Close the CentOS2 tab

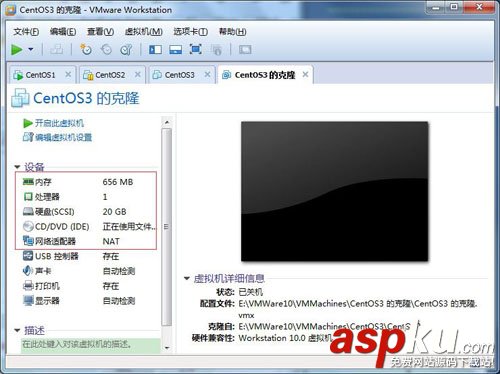click(138, 74)
